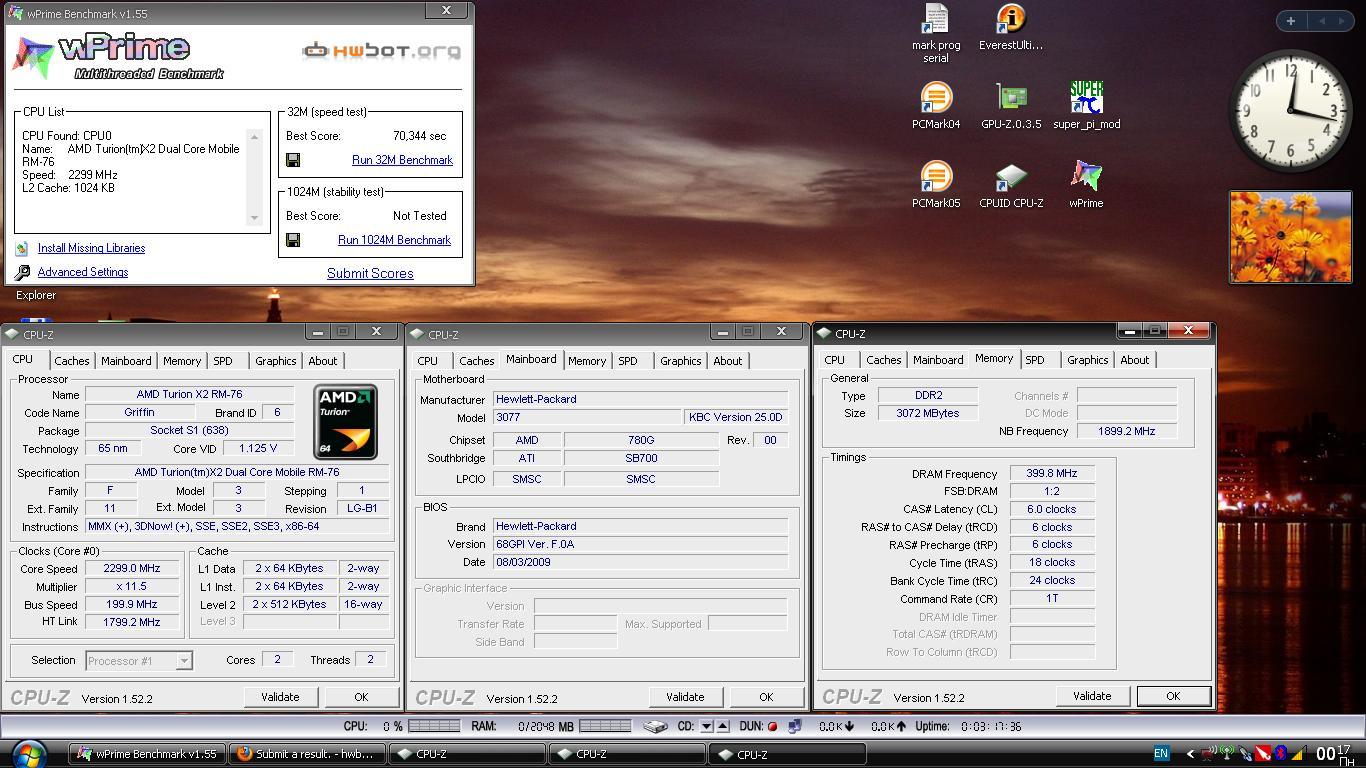Click network computers icon in status bar
1366x768 pixels.
(x=795, y=726)
